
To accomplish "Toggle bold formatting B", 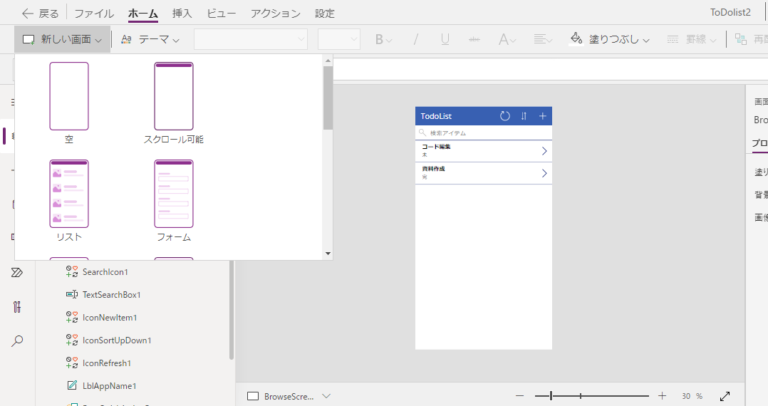I will click(383, 40).
